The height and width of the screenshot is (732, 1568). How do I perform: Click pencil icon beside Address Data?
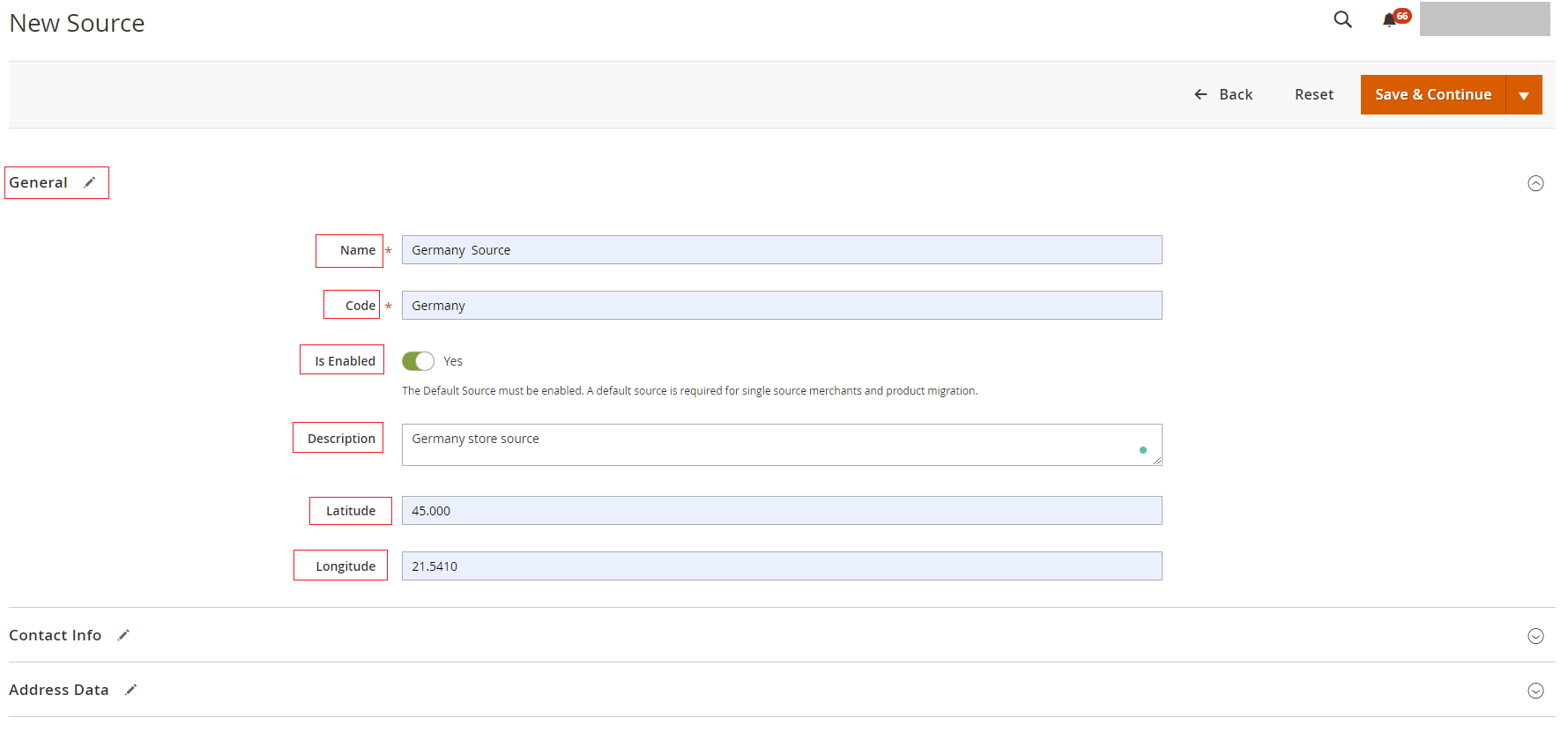click(x=131, y=690)
